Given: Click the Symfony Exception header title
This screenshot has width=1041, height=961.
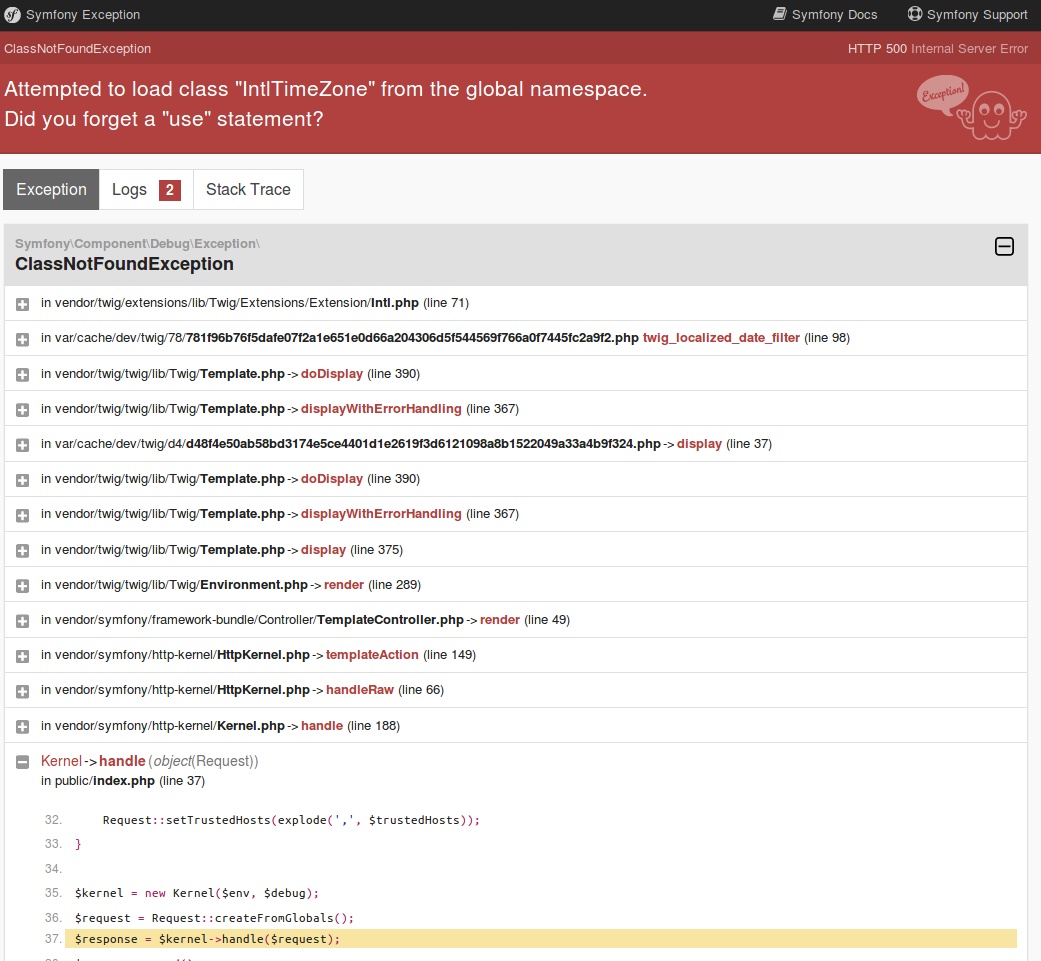Looking at the screenshot, I should [x=83, y=15].
